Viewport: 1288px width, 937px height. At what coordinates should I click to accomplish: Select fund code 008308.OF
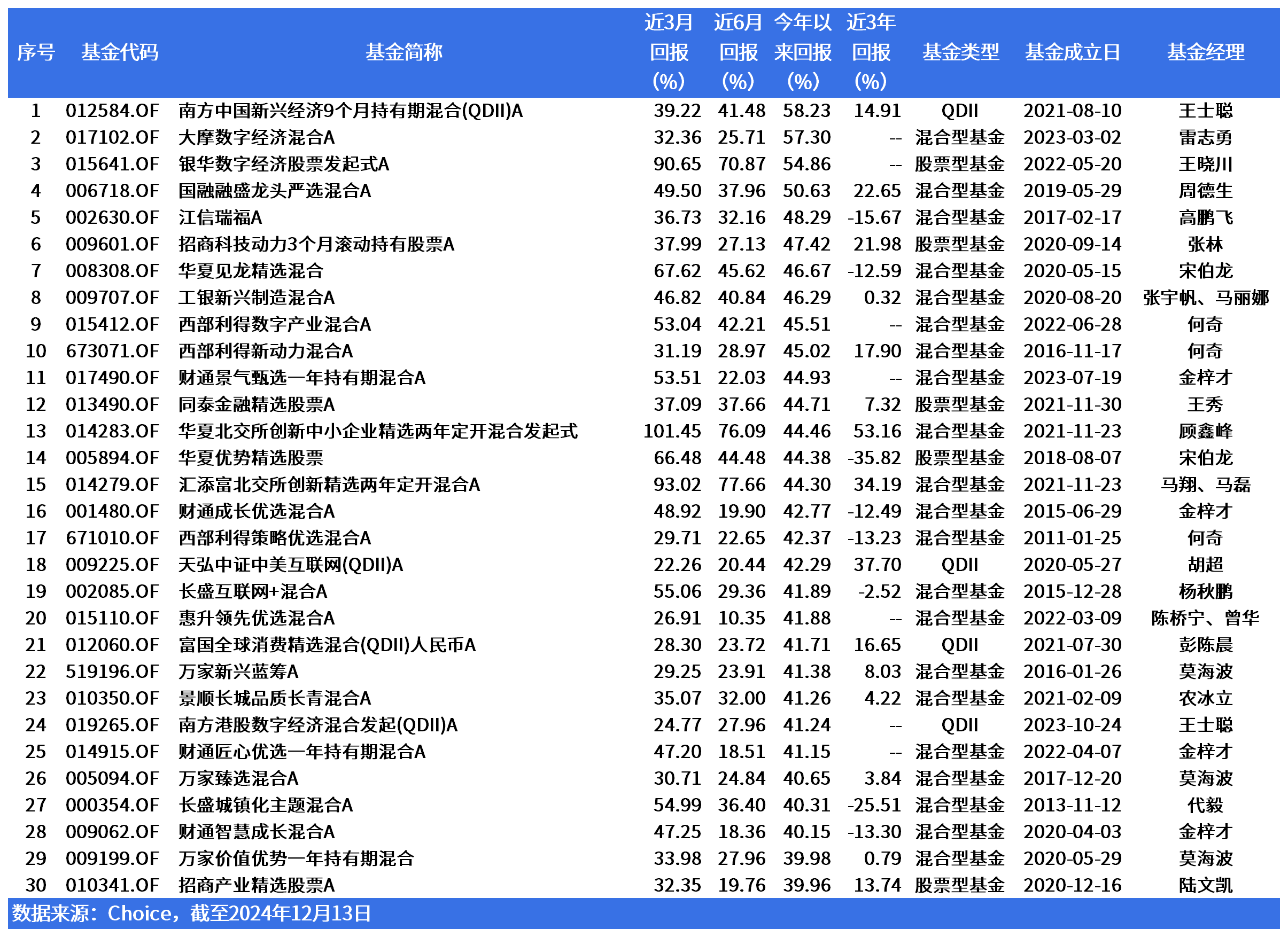pyautogui.click(x=112, y=271)
